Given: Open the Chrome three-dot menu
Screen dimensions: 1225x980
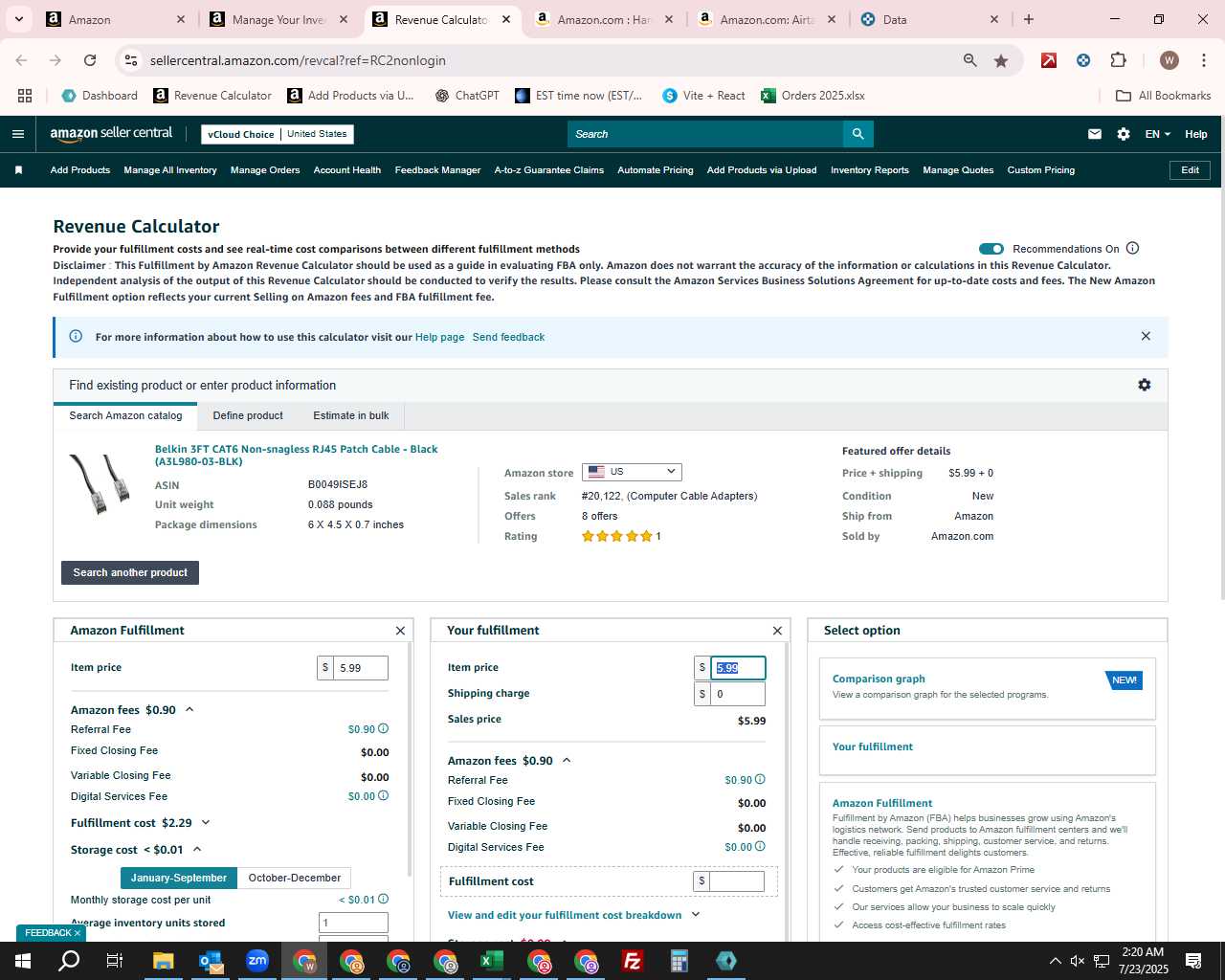Looking at the screenshot, I should (1203, 60).
